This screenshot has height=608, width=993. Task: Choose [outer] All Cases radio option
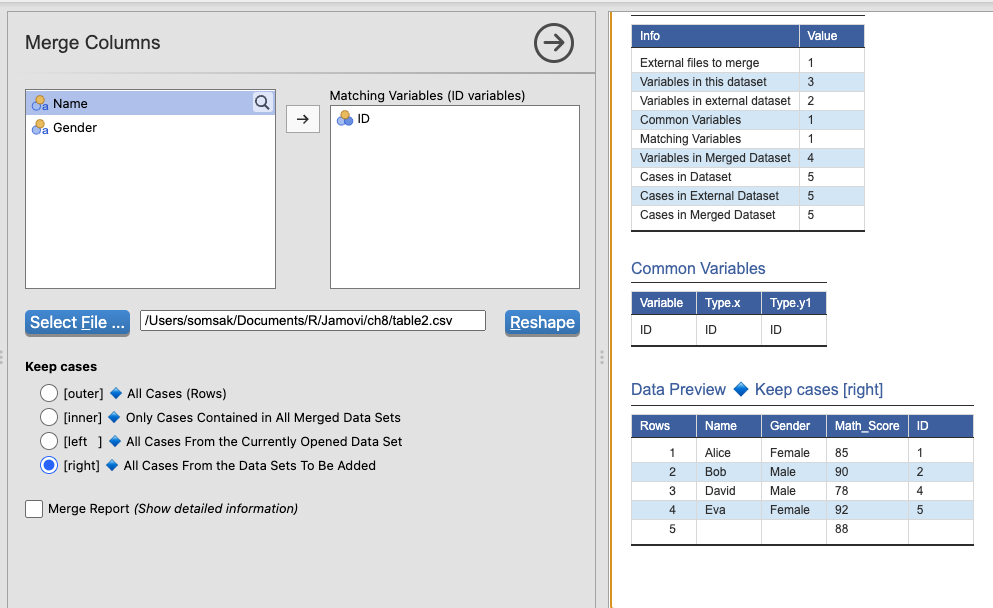(x=49, y=393)
